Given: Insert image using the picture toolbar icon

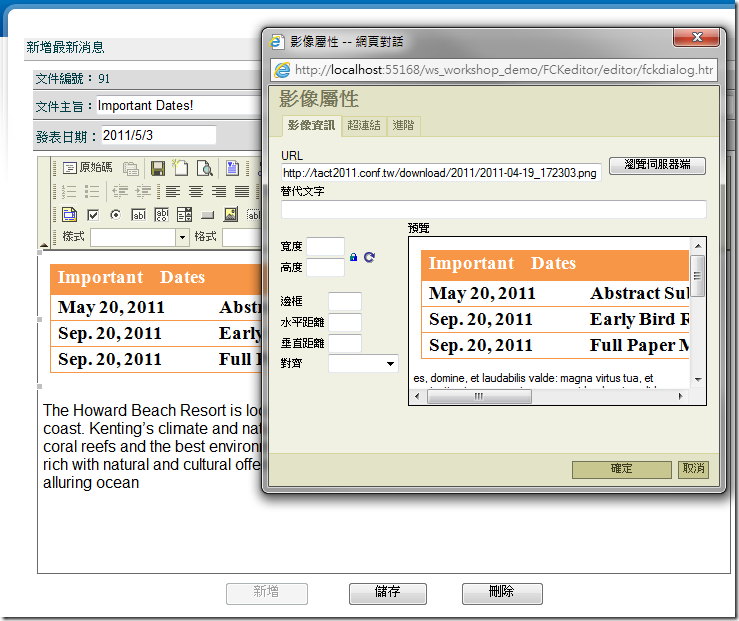Looking at the screenshot, I should tap(230, 215).
